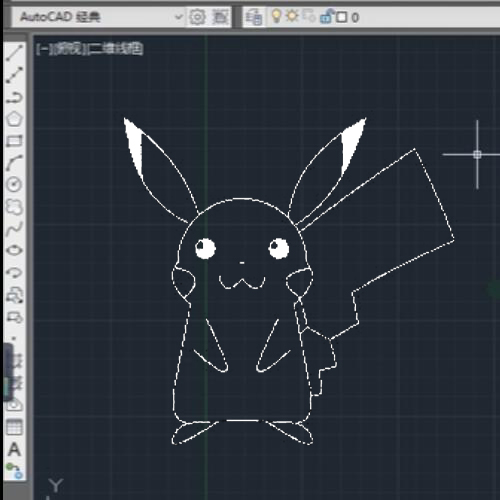Click Pikachu's left eye circle
Screen dimensions: 500x500
pyautogui.click(x=205, y=249)
